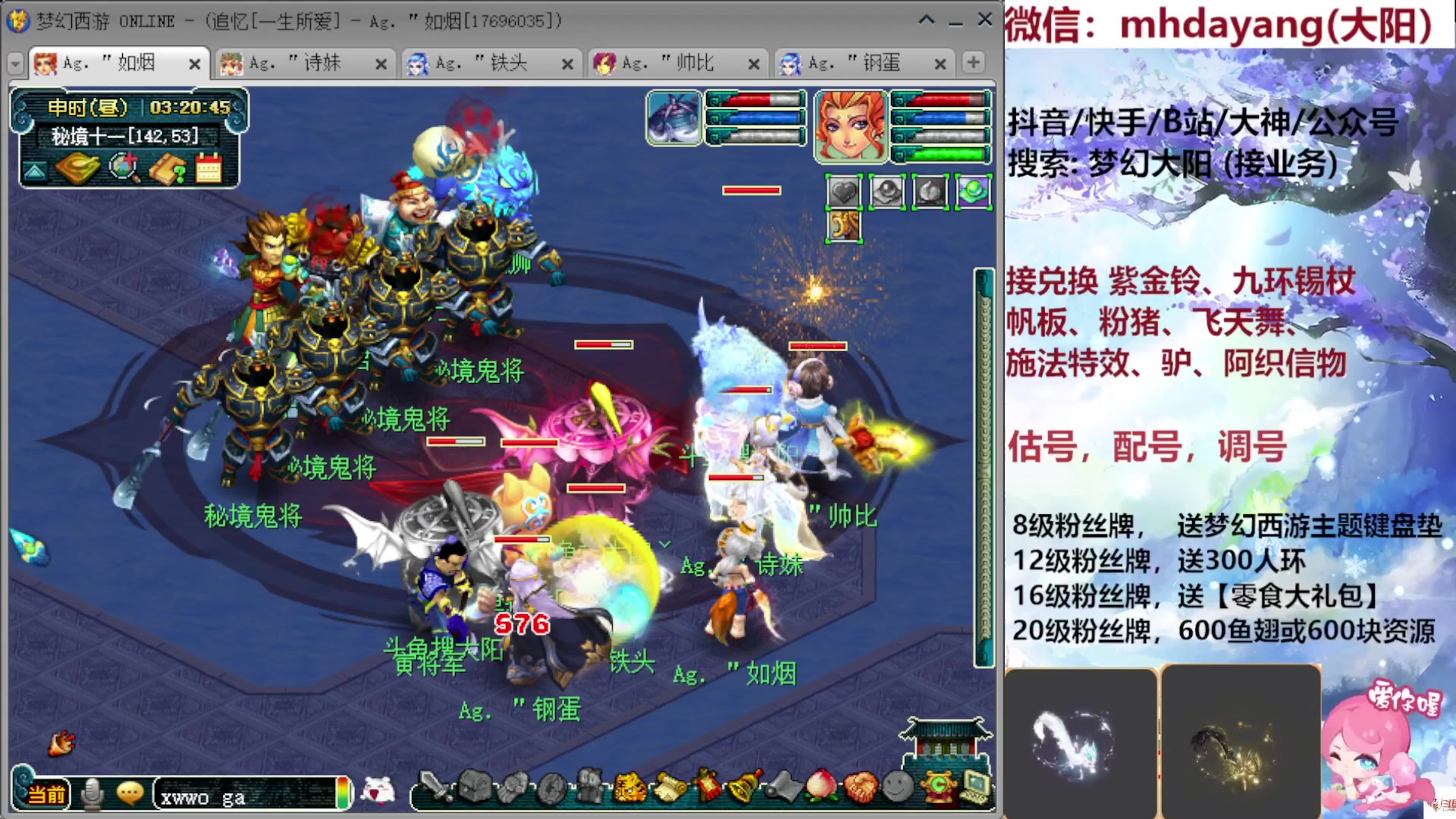Add a new game tab with plus button
Viewport: 1456px width, 819px height.
point(974,63)
